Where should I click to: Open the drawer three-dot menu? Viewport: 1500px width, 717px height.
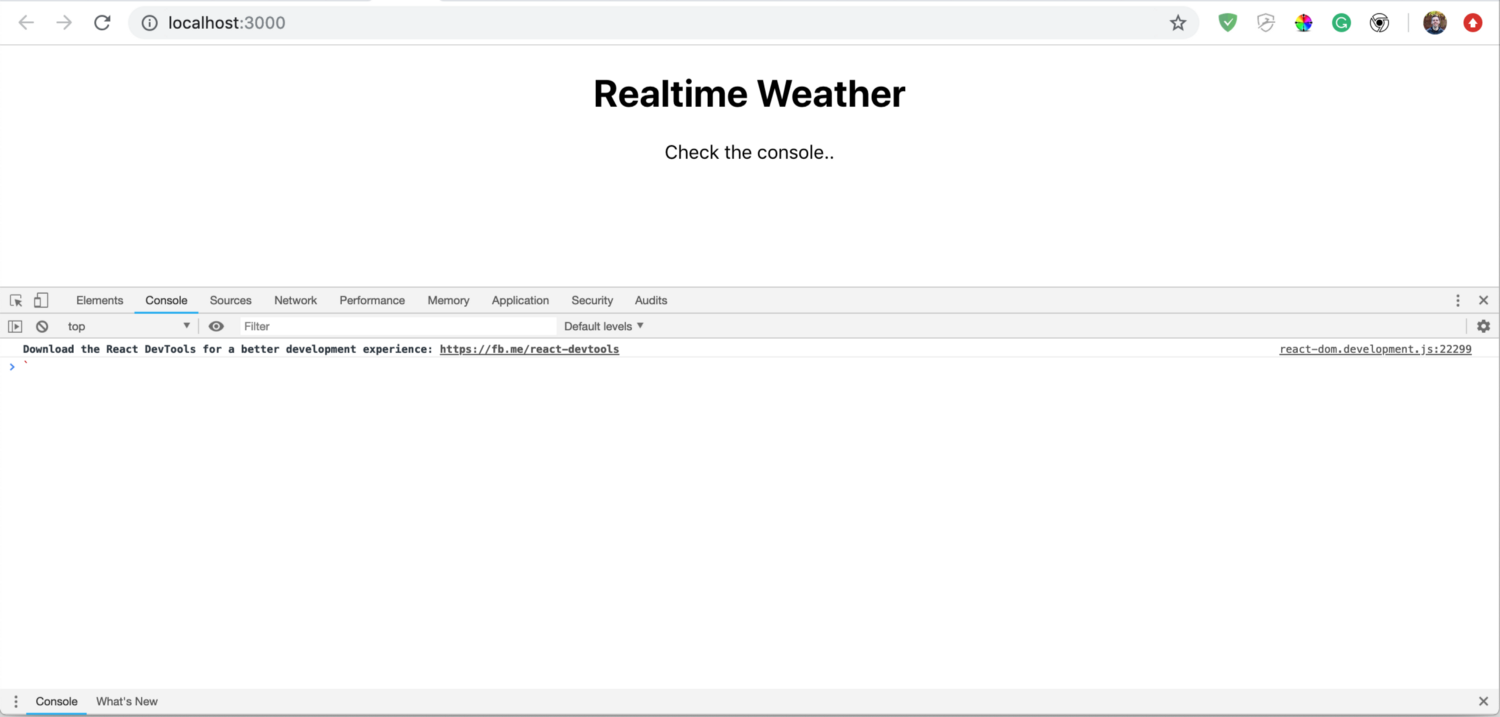pos(15,701)
